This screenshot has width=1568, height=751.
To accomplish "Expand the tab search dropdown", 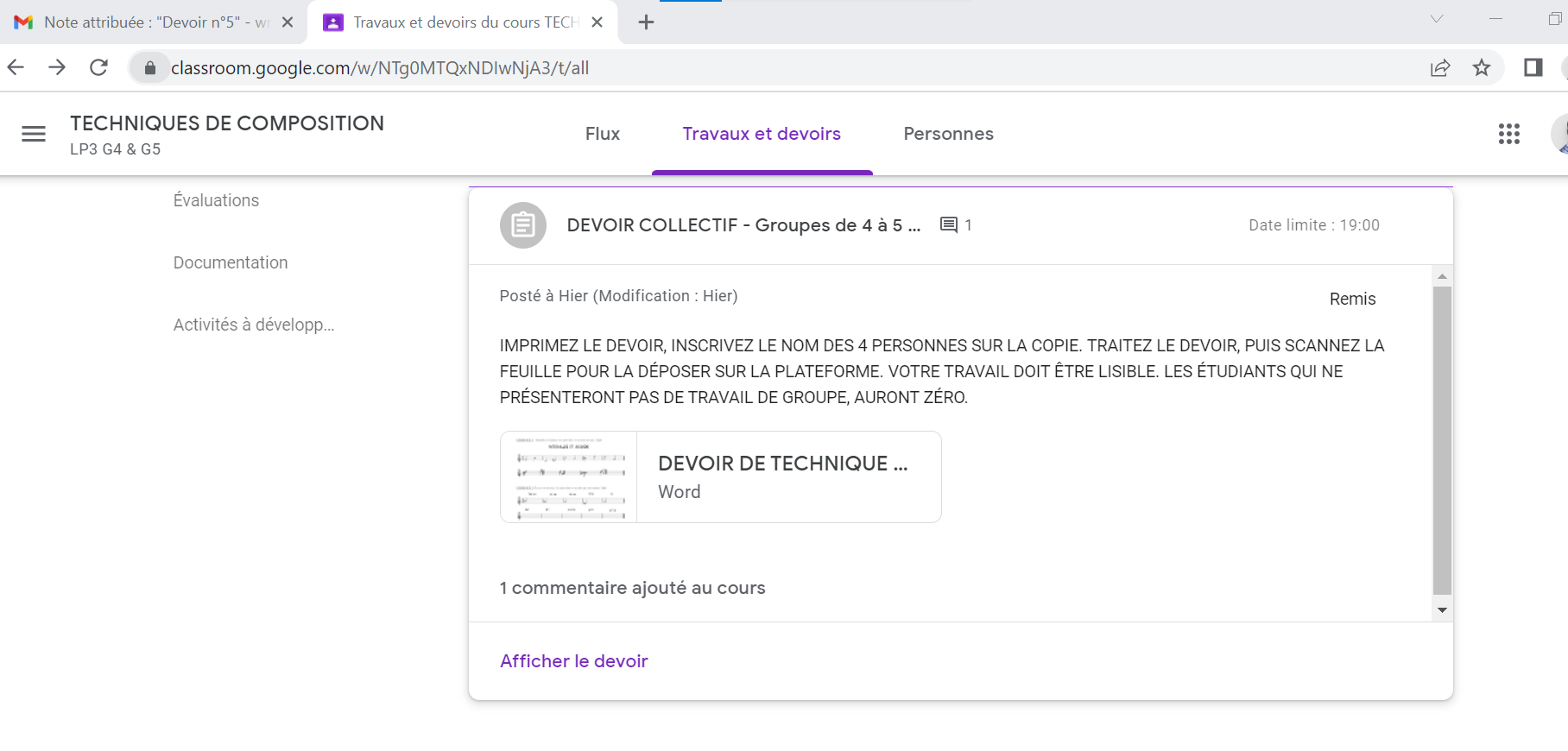I will [1436, 19].
